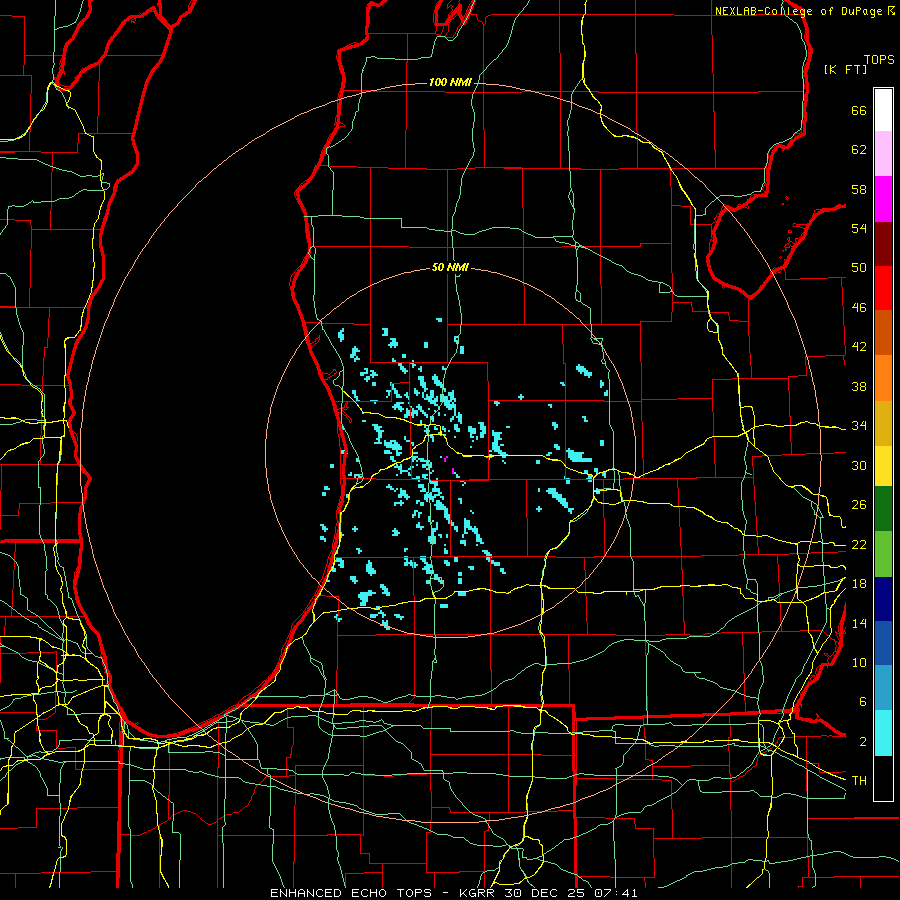Pick legend value 26
The width and height of the screenshot is (900, 900).
859,505
